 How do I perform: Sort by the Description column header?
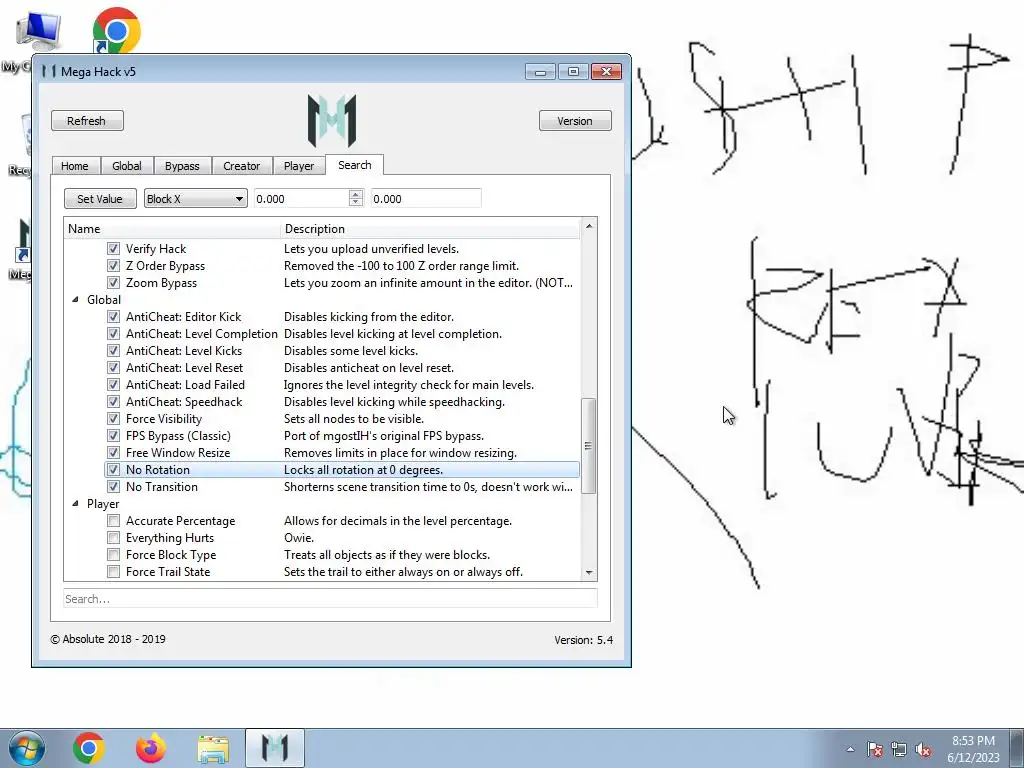[430, 229]
